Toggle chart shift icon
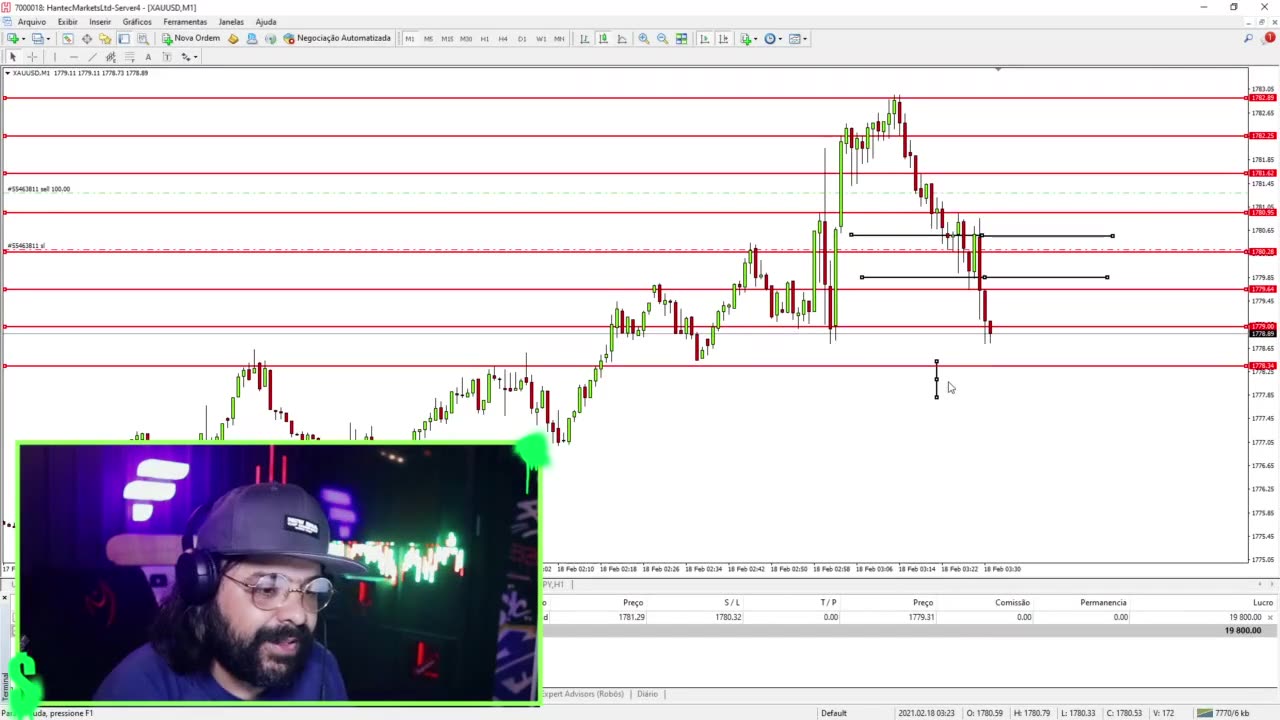The image size is (1280, 720). [723, 39]
